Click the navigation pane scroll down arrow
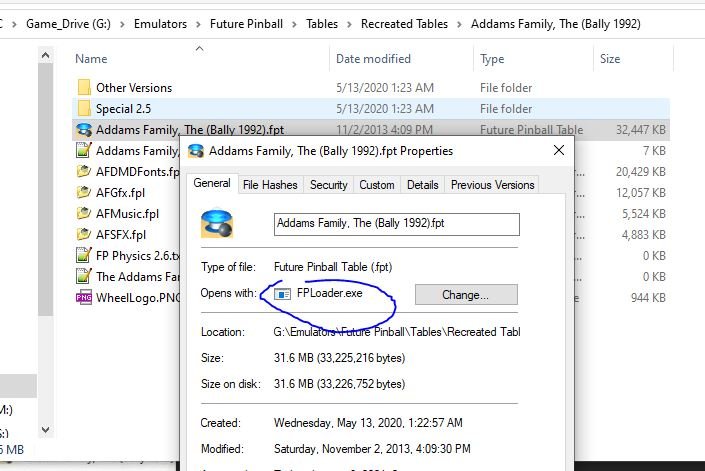 click(45, 430)
